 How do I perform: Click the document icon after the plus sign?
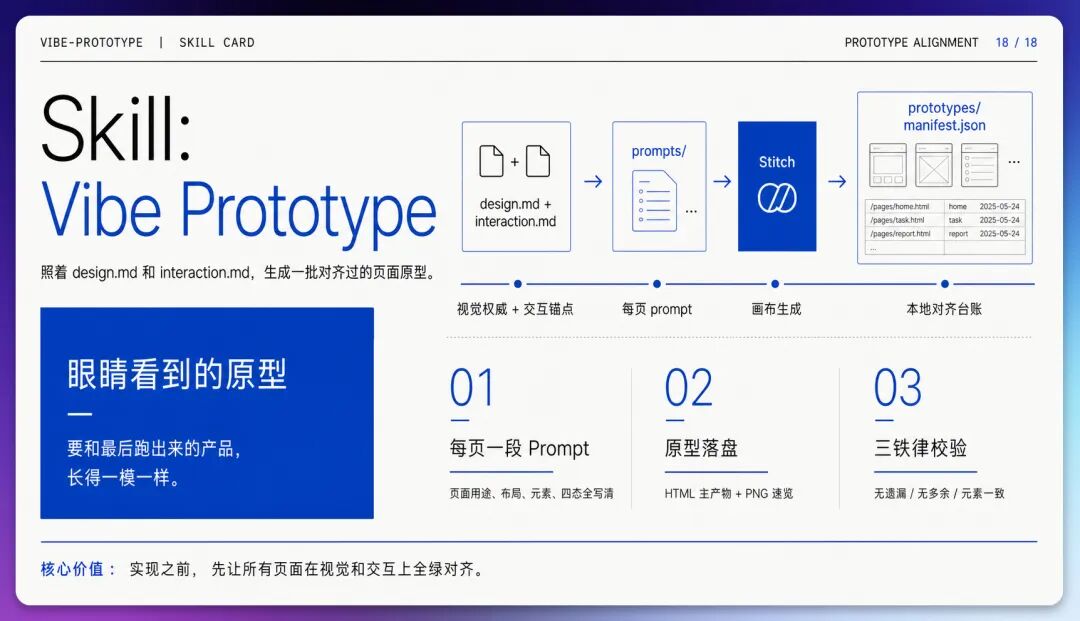pos(538,161)
